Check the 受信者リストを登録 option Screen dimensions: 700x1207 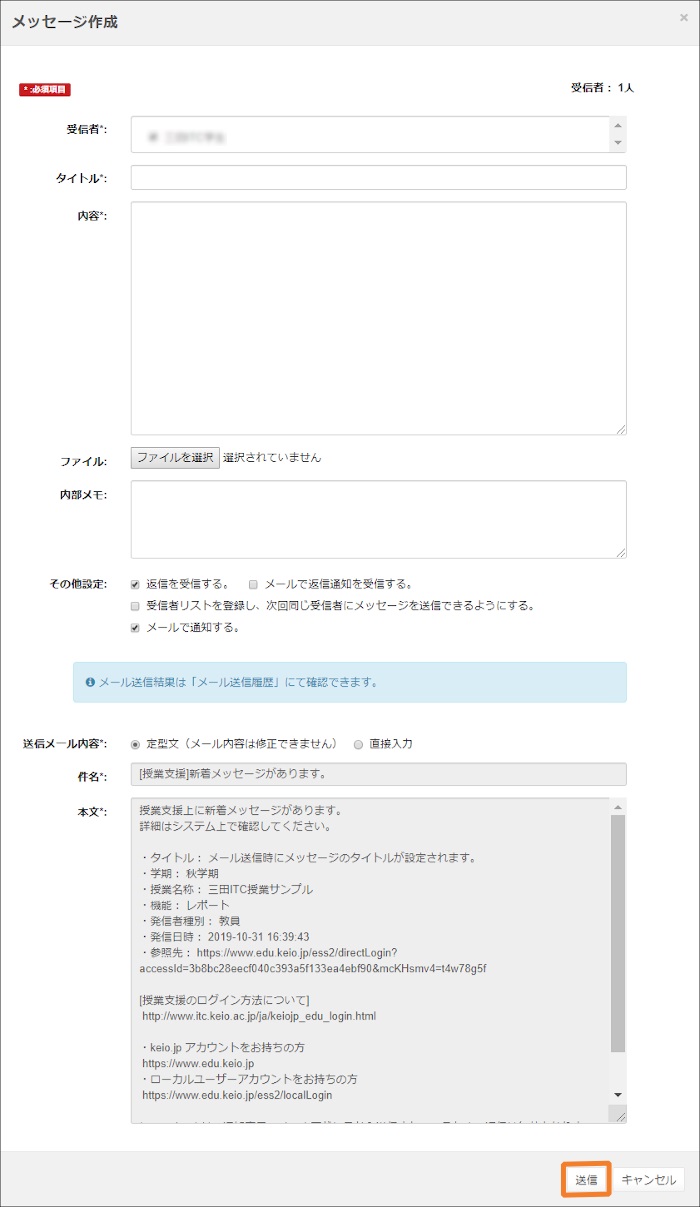coord(135,606)
